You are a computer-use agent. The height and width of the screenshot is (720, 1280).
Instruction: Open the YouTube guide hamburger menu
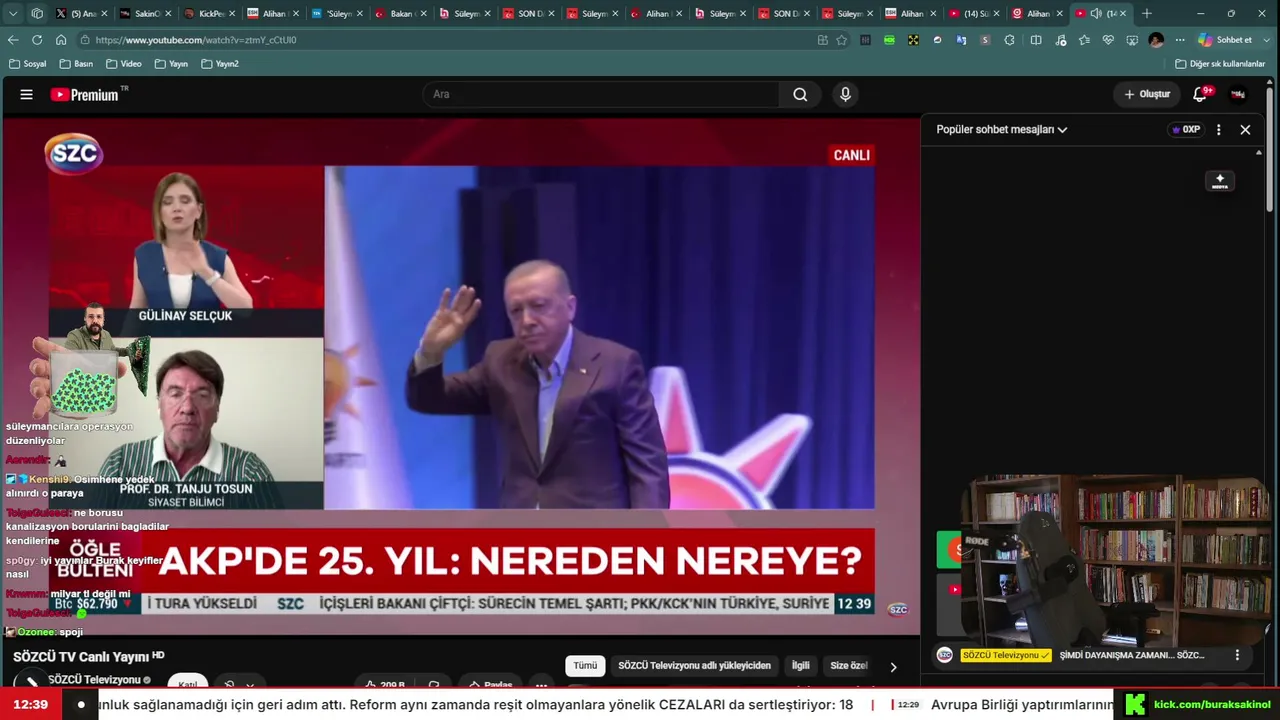[27, 94]
